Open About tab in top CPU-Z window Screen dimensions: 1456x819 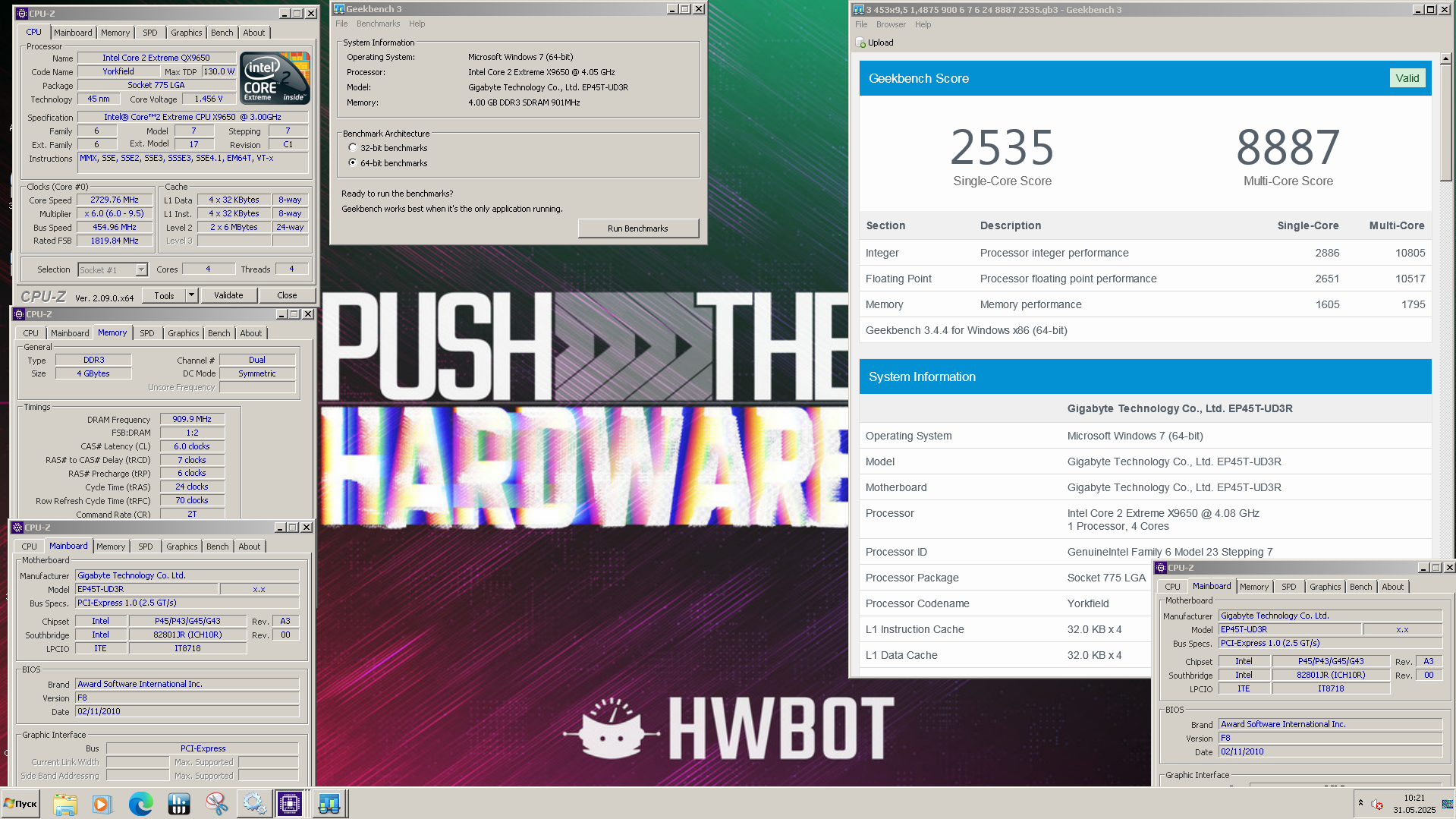click(x=254, y=33)
